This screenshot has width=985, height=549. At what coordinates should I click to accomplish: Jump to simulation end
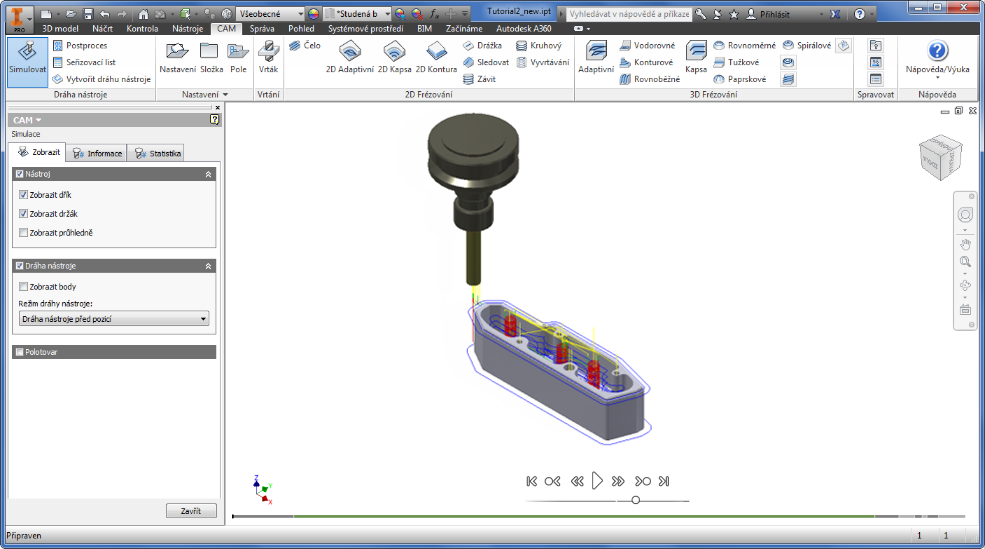pos(663,481)
